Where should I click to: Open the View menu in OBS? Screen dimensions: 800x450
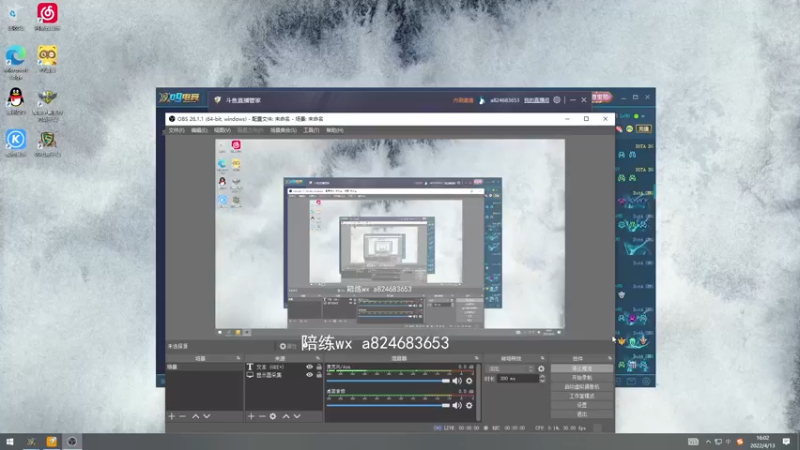222,131
